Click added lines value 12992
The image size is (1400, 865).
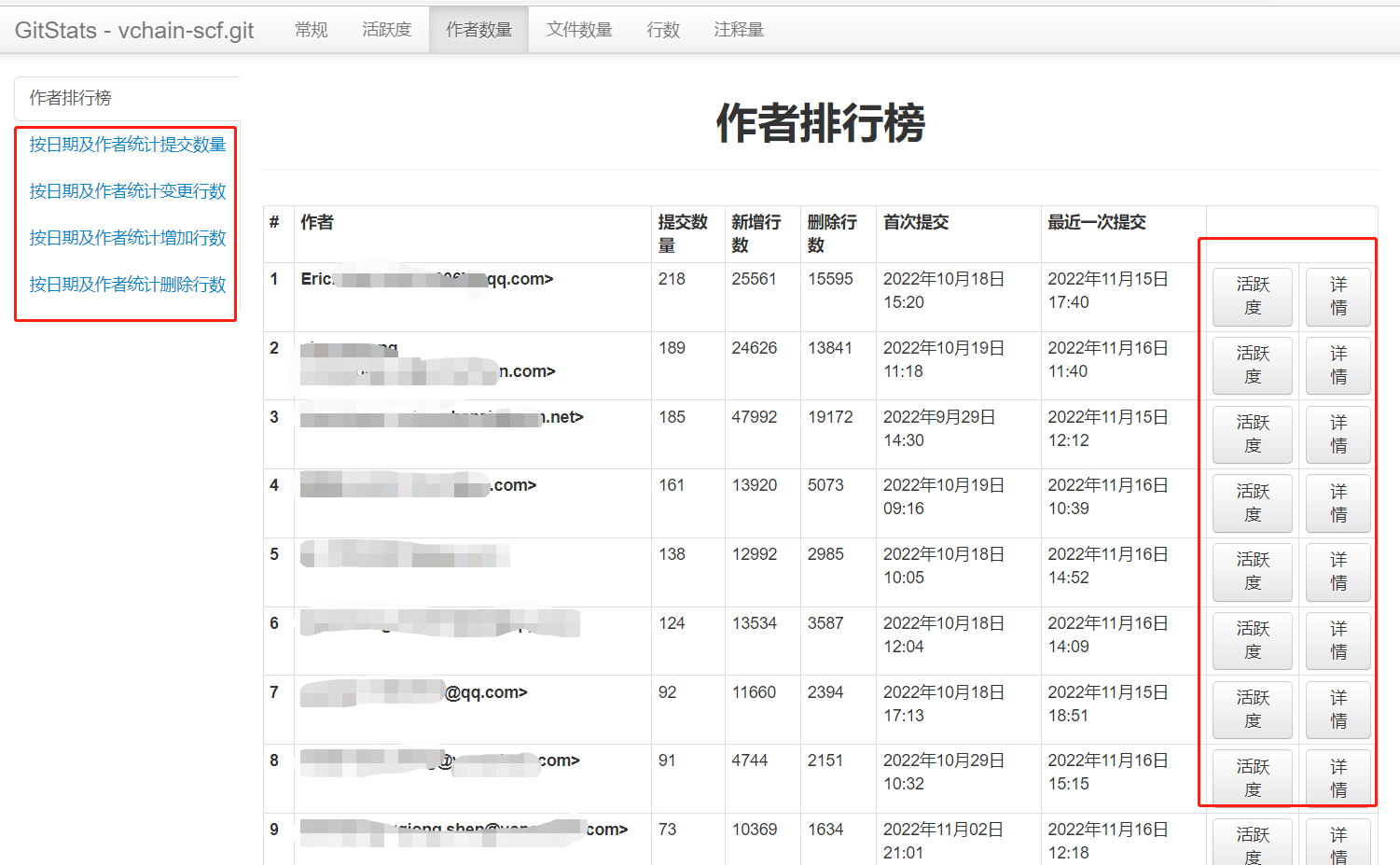[x=754, y=554]
